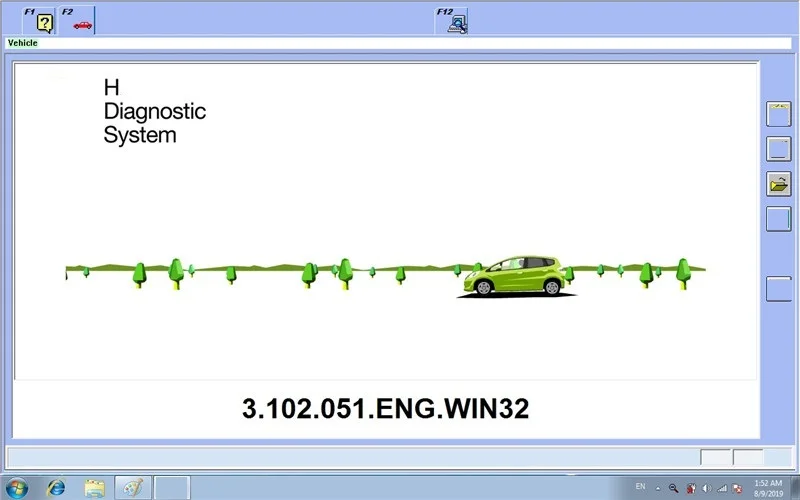Launch Internet Explorer from taskbar

(56, 488)
